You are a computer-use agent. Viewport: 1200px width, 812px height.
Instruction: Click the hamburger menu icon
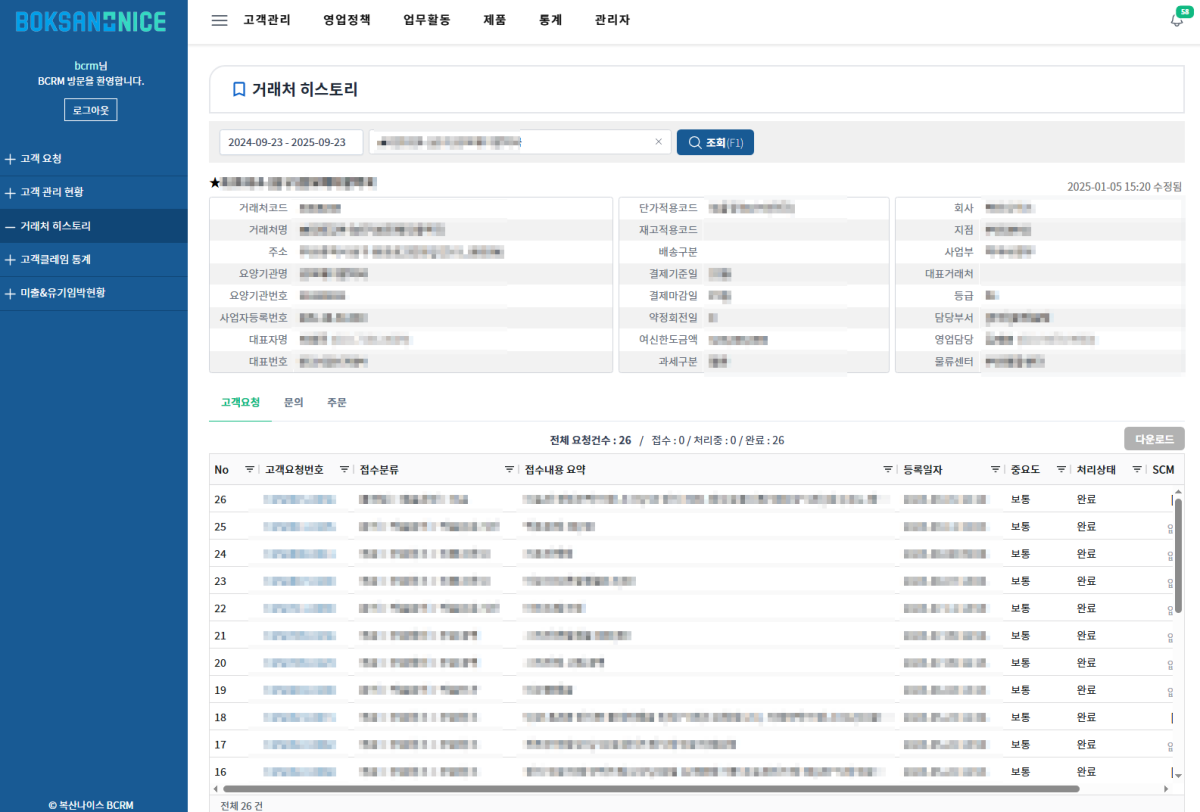coord(219,20)
